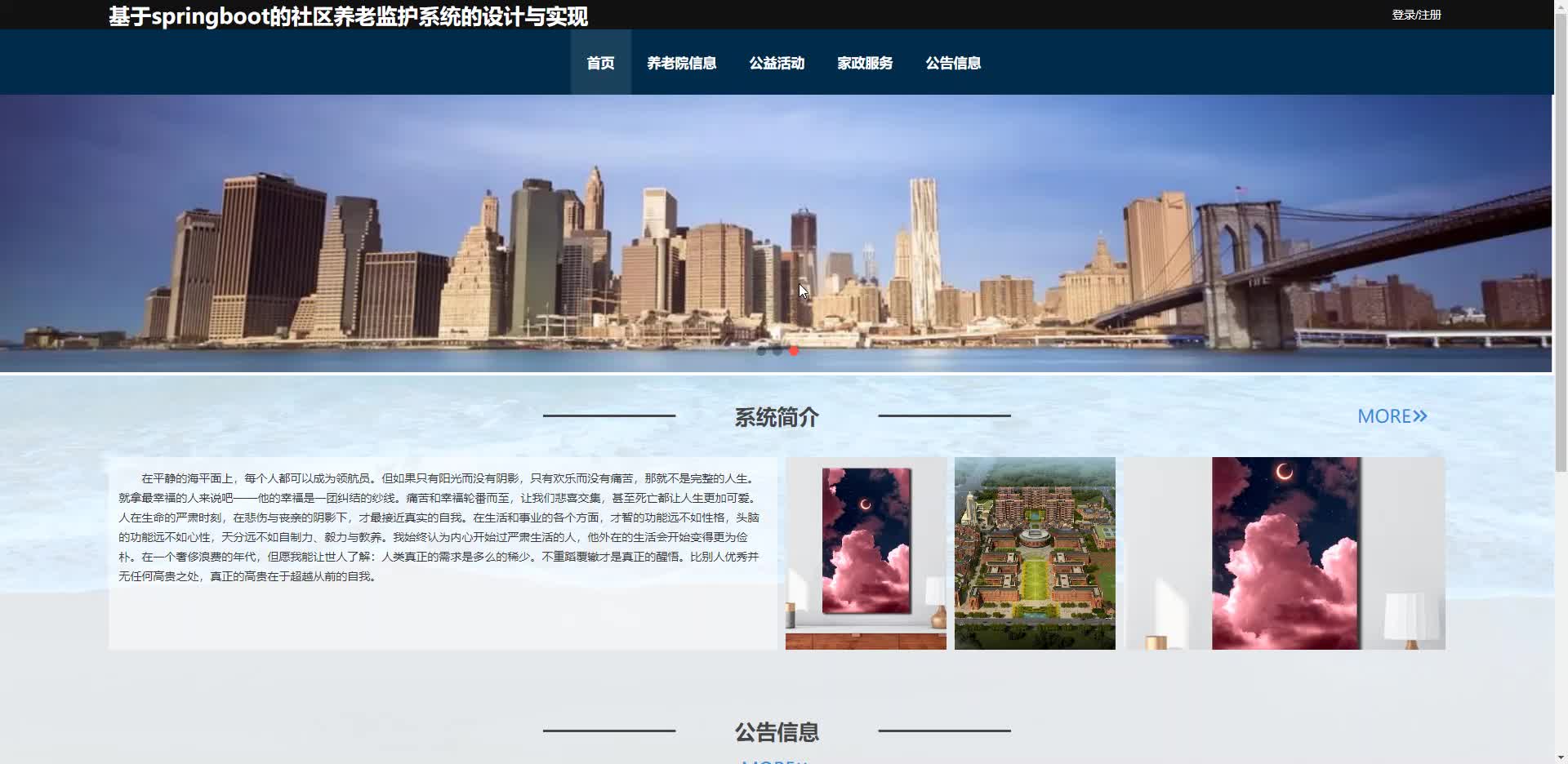Open 公告信息 navigation item
Viewport: 1568px width, 764px height.
point(953,63)
